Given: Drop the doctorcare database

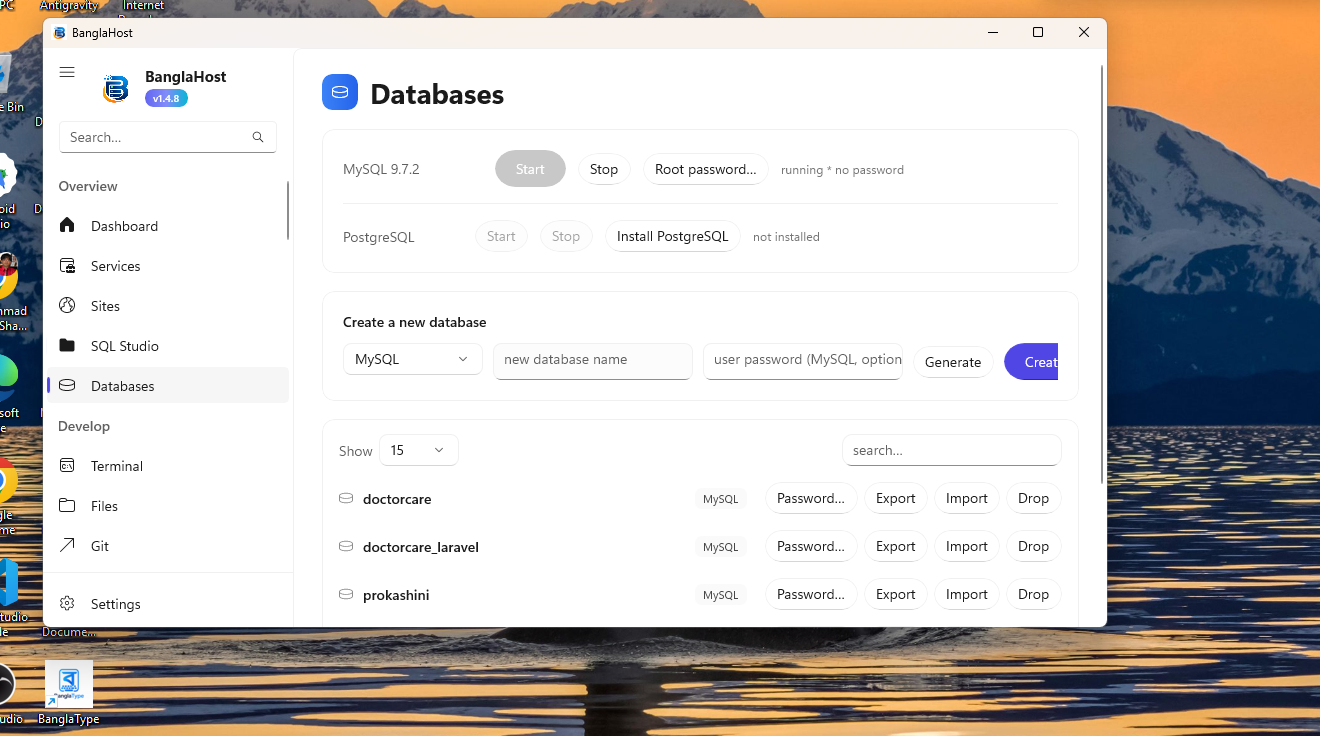Looking at the screenshot, I should 1034,498.
